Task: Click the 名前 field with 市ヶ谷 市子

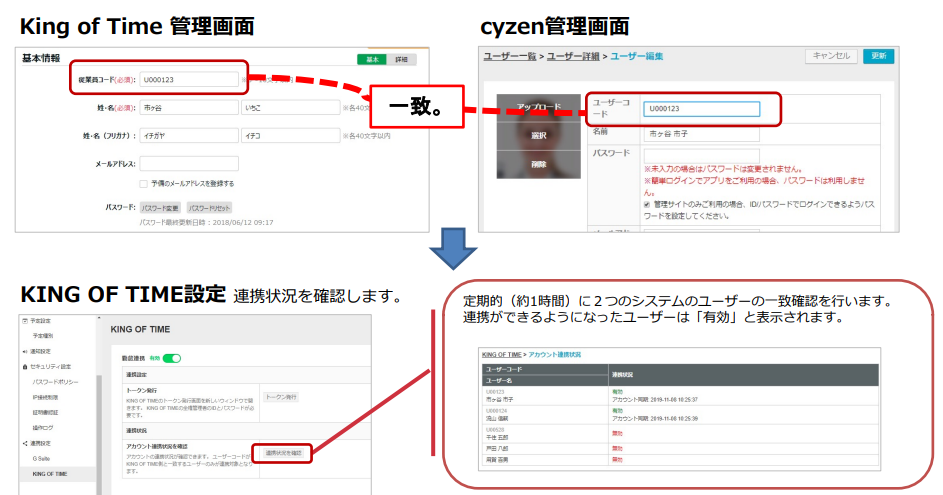Action: coord(701,134)
